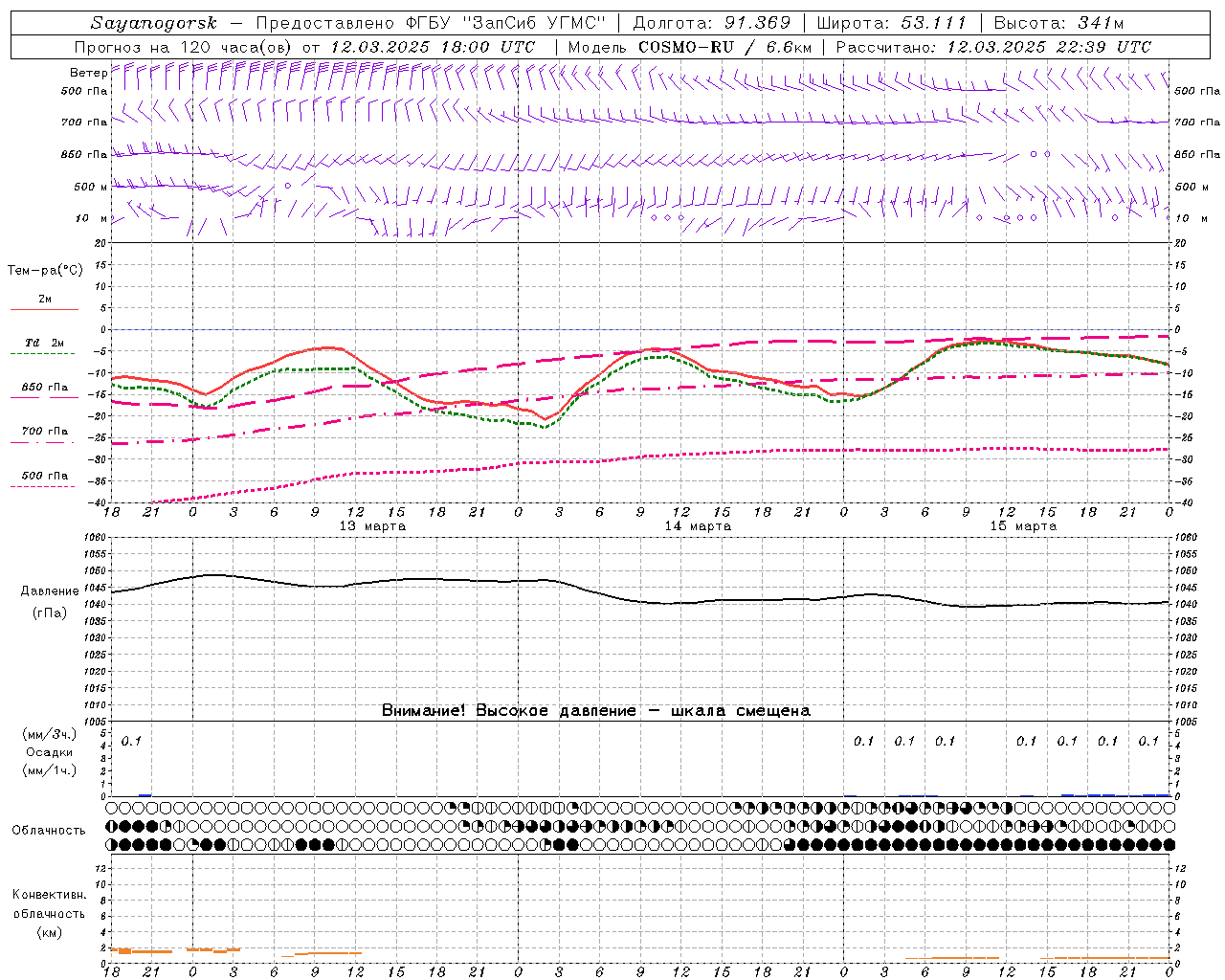Click the "Рассчитано: 12.03.2025 22:39 UTC" timestamp
Viewport: 1225px width, 980px height.
point(993,47)
